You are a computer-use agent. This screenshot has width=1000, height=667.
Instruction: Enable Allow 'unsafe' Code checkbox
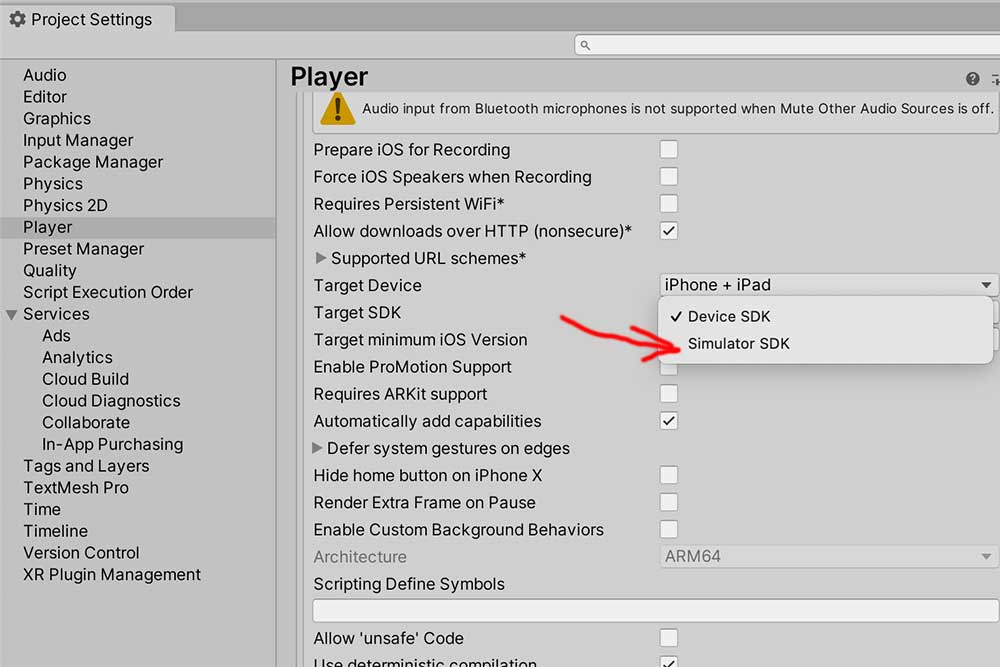point(668,638)
